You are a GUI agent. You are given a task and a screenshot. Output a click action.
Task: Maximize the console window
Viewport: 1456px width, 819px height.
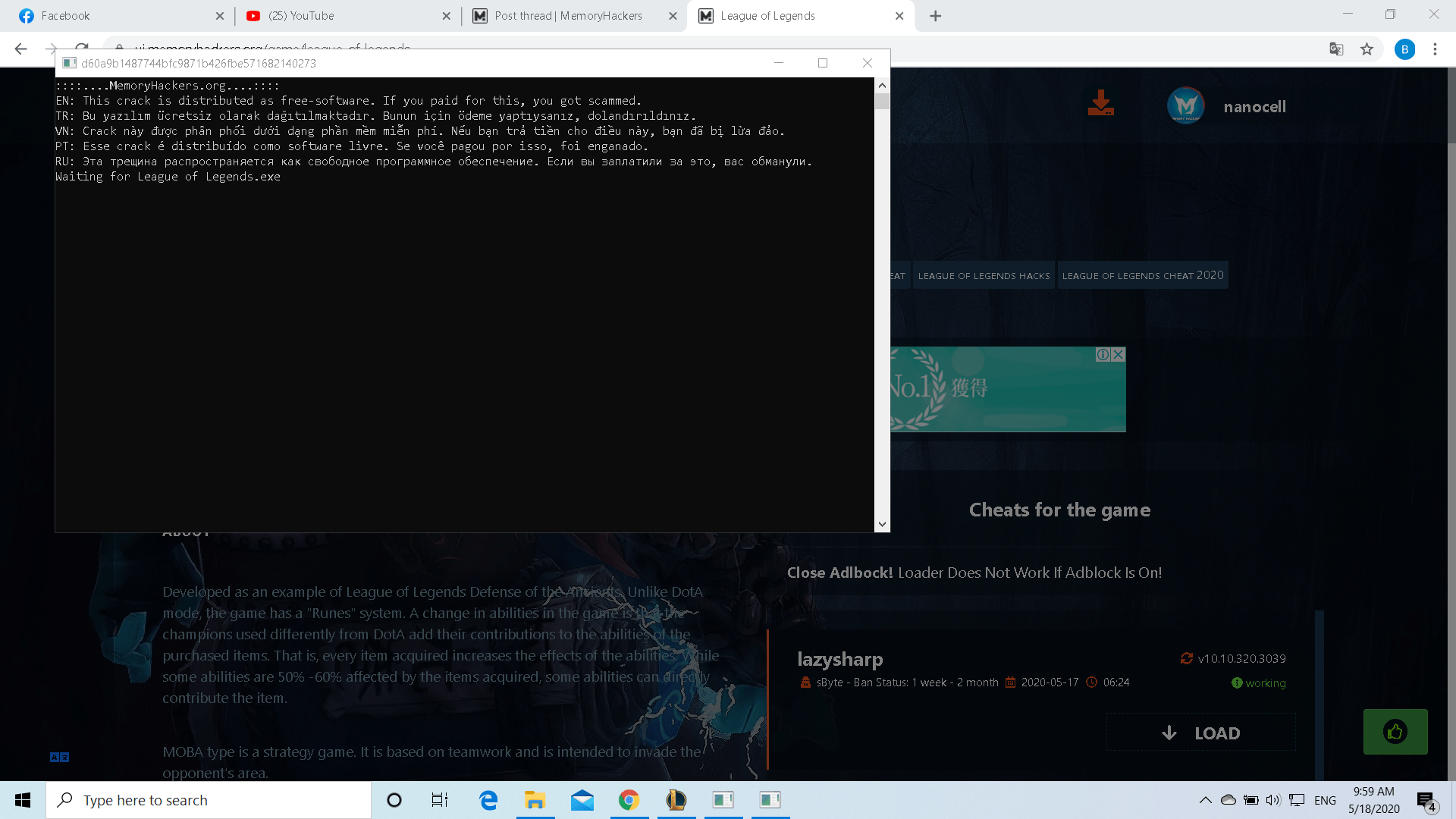pos(823,63)
